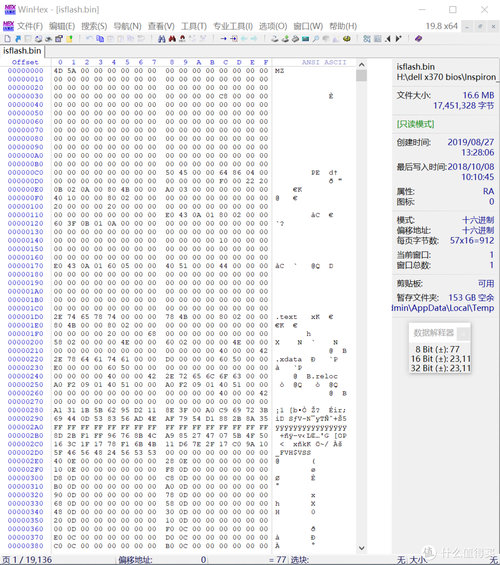Close the 数据解释器 data interpreter panel
Screen dimensions: 500x565
click(x=464, y=334)
